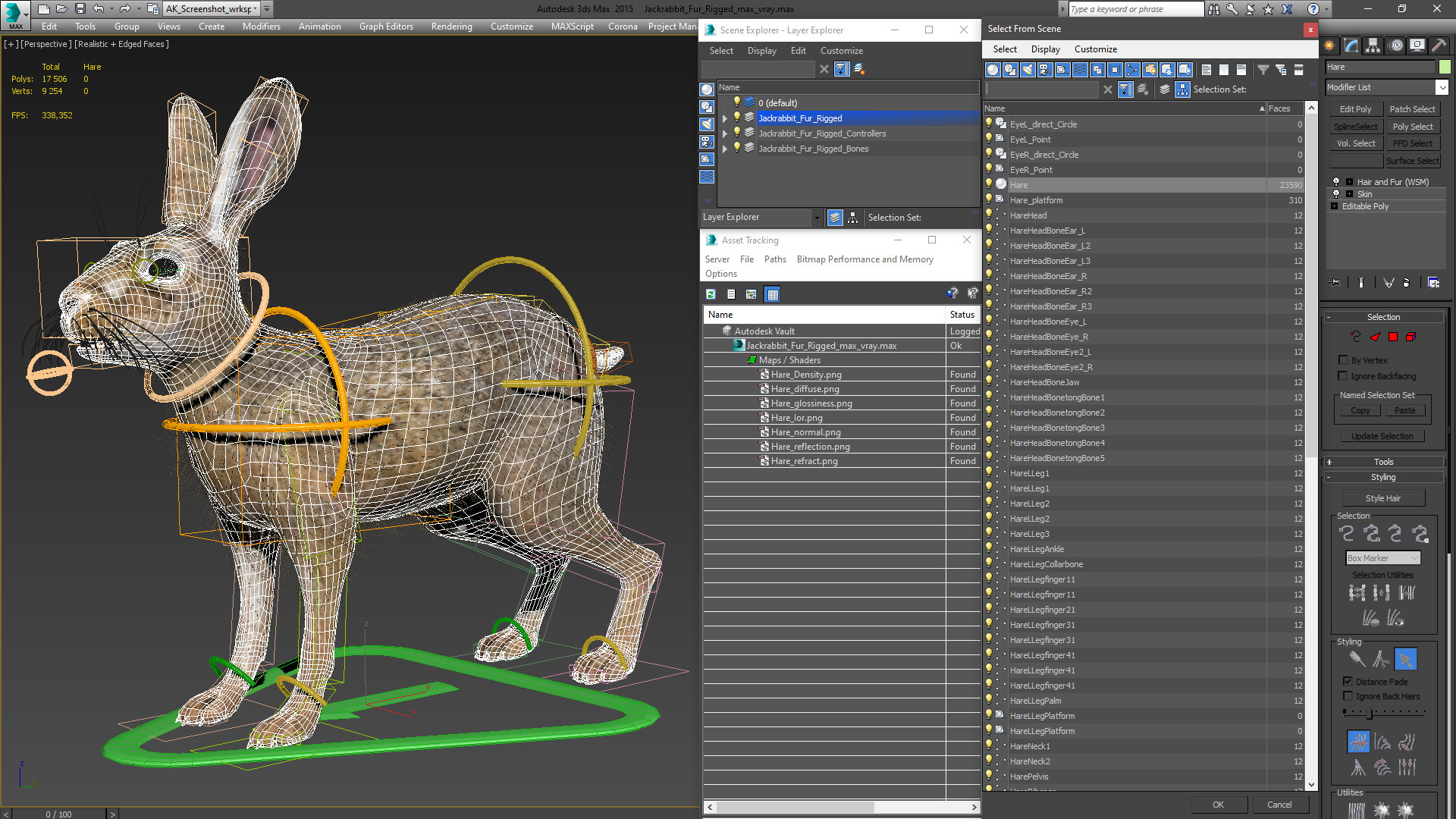
Task: Check the Ignore Back Hairs option
Action: point(1348,696)
